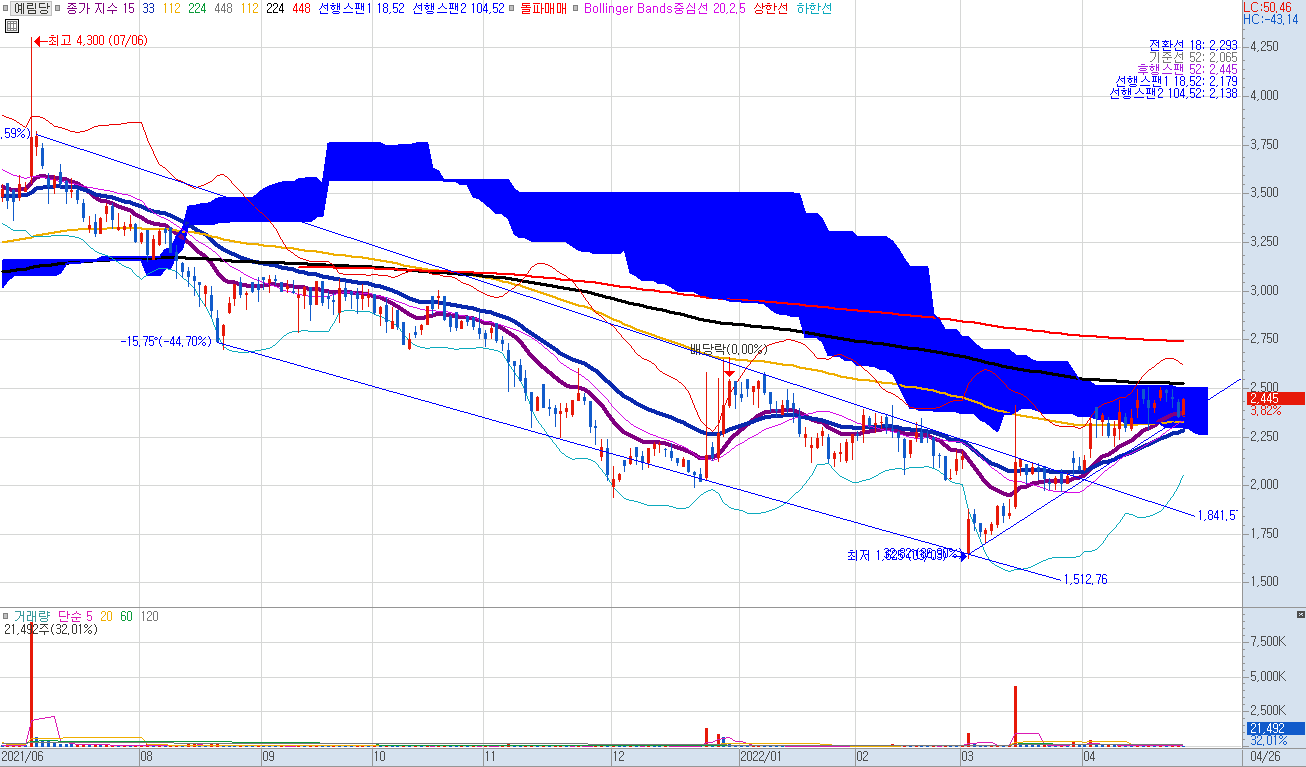Click the red 2,445 current price tag
1306x767 pixels.
[x=1275, y=398]
